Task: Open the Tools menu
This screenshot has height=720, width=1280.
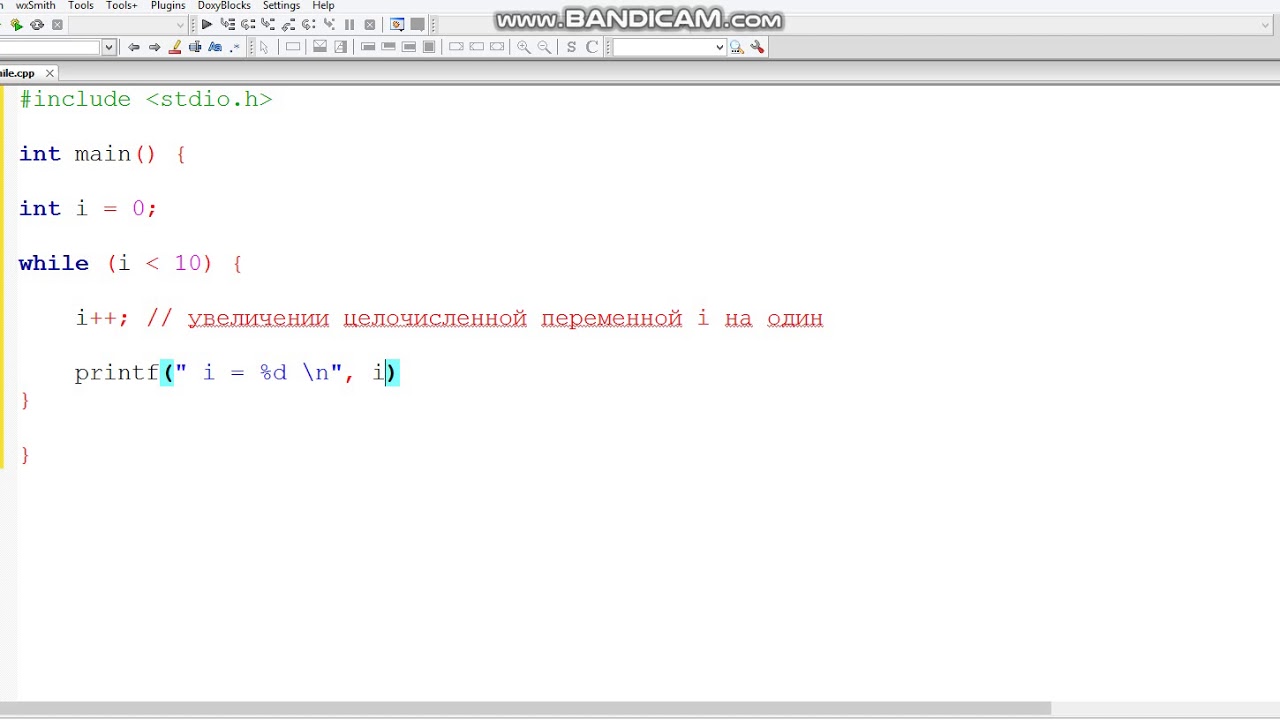Action: [x=81, y=6]
